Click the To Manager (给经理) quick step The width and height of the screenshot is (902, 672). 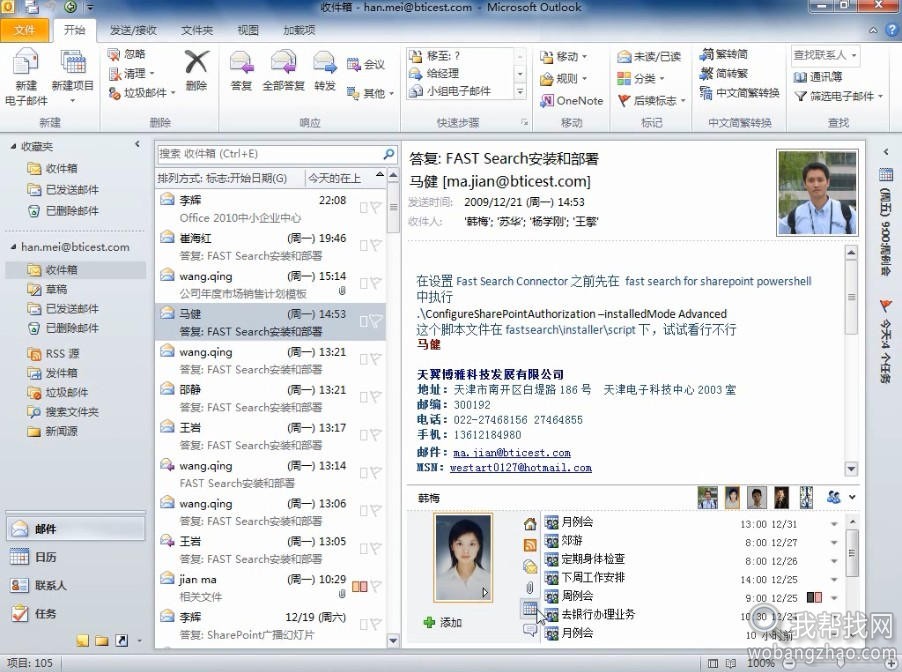434,73
